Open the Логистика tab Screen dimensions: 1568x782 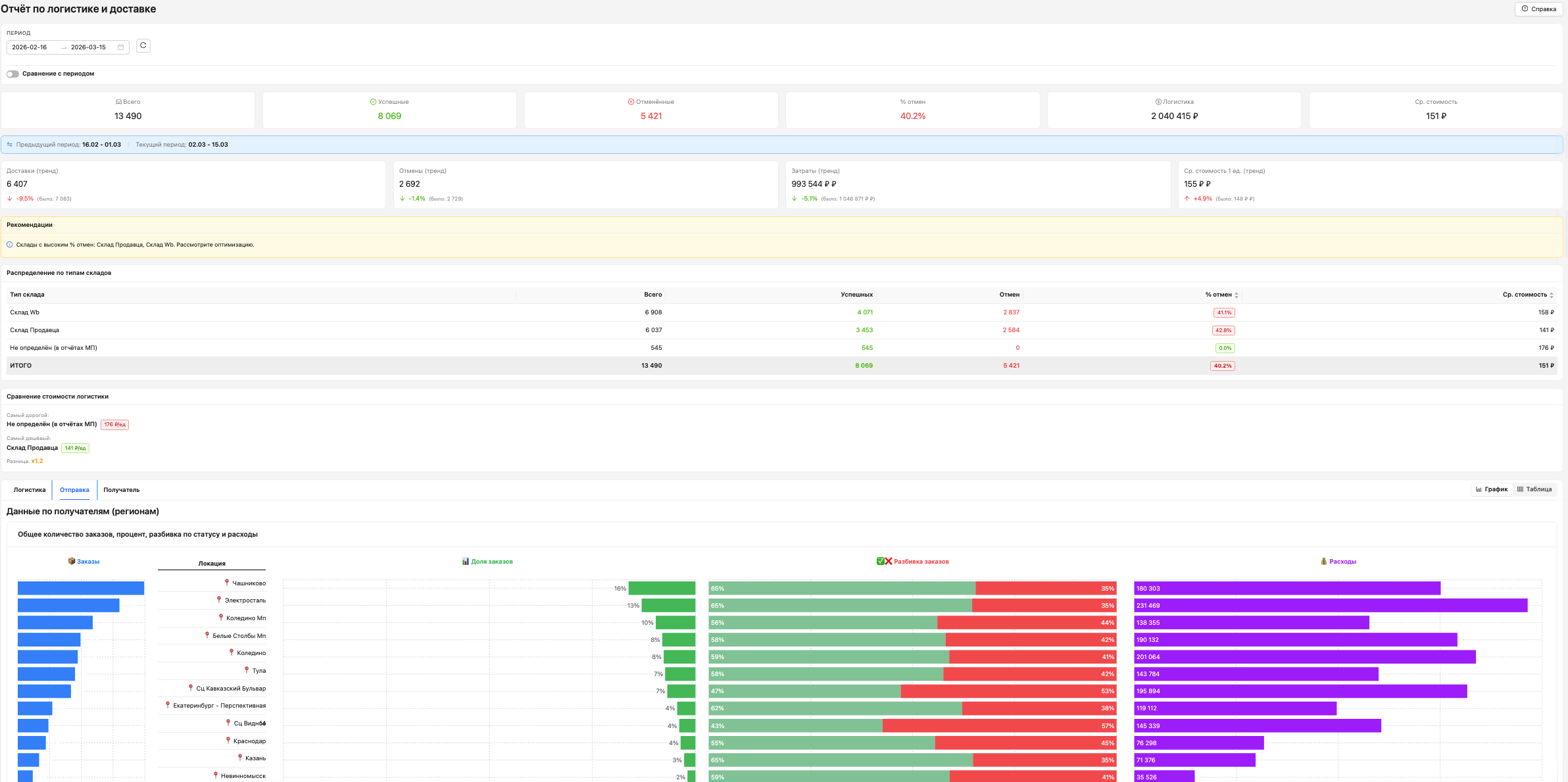point(30,490)
